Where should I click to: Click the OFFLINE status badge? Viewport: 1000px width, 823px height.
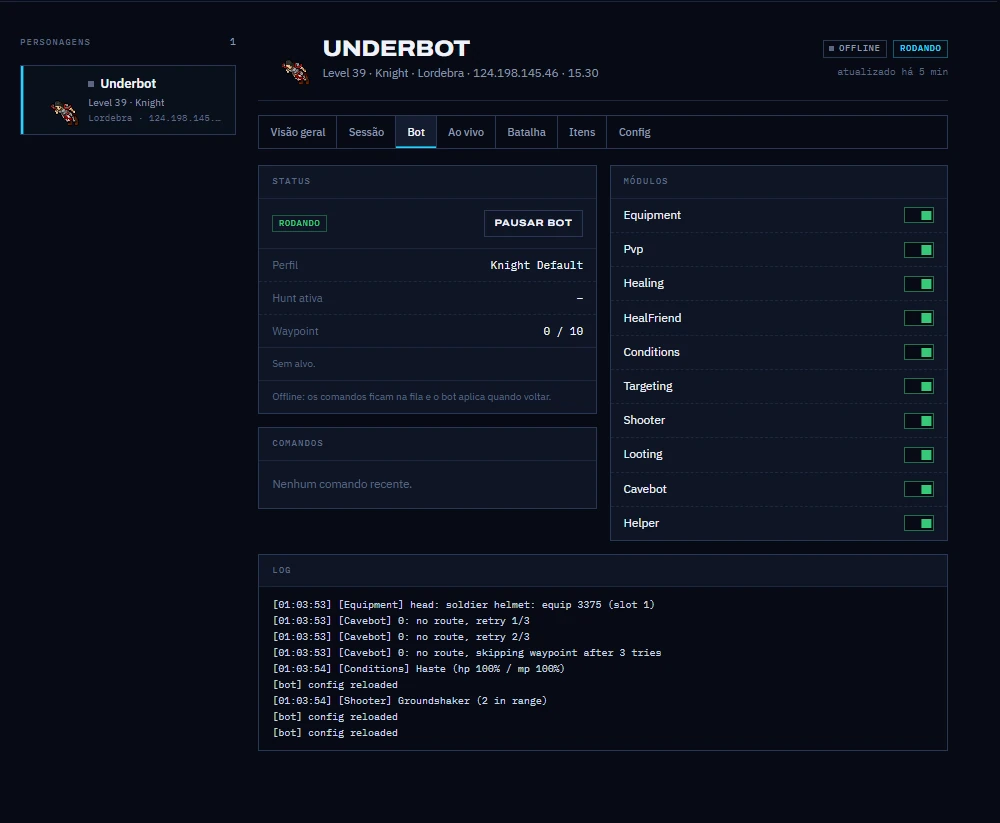point(855,48)
